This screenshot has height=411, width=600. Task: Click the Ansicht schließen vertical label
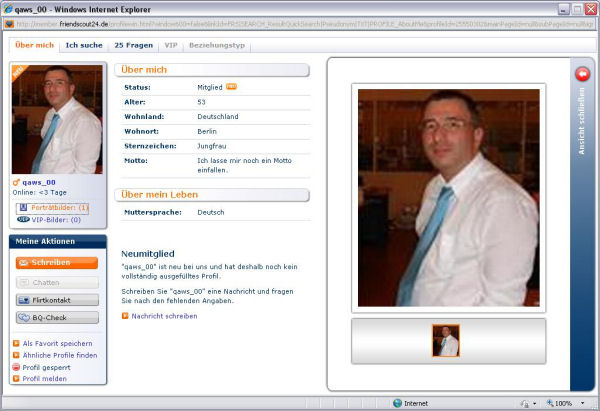582,121
